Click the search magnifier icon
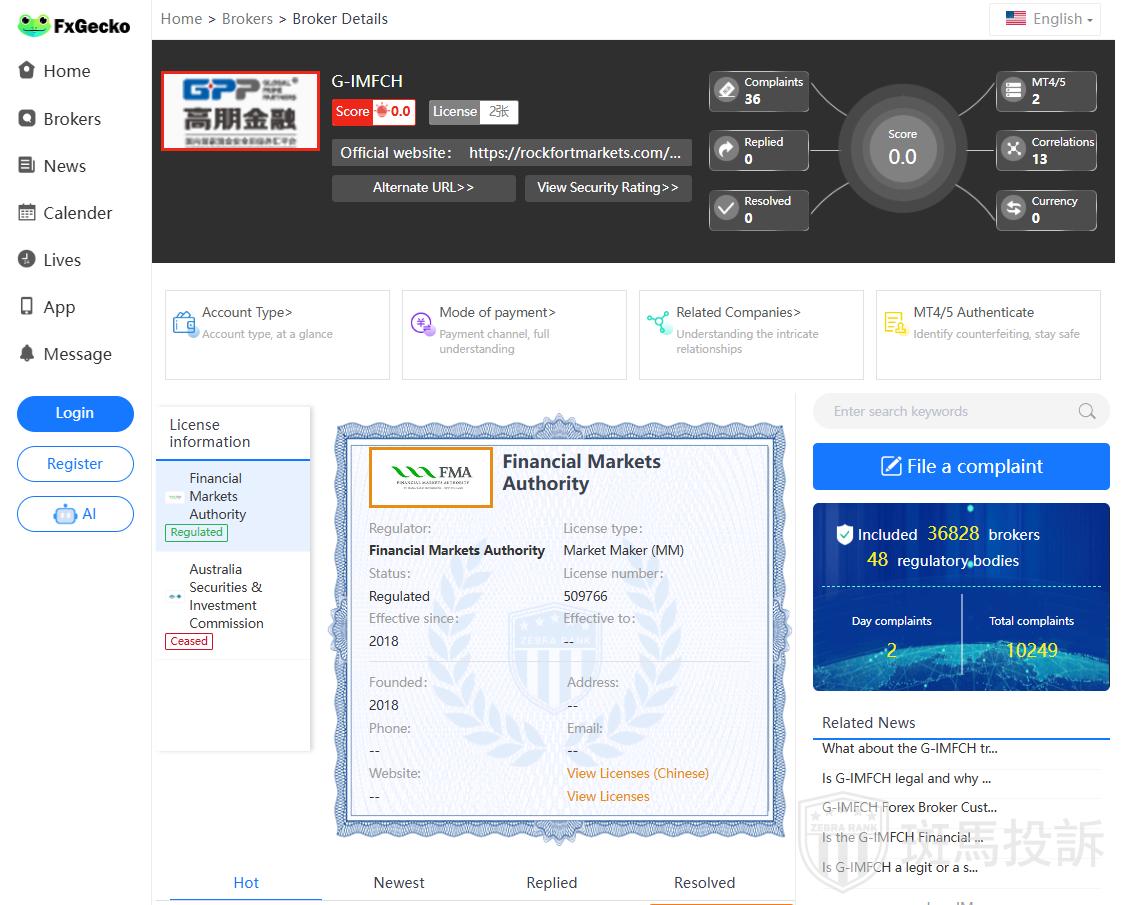1123x905 pixels. point(1087,411)
